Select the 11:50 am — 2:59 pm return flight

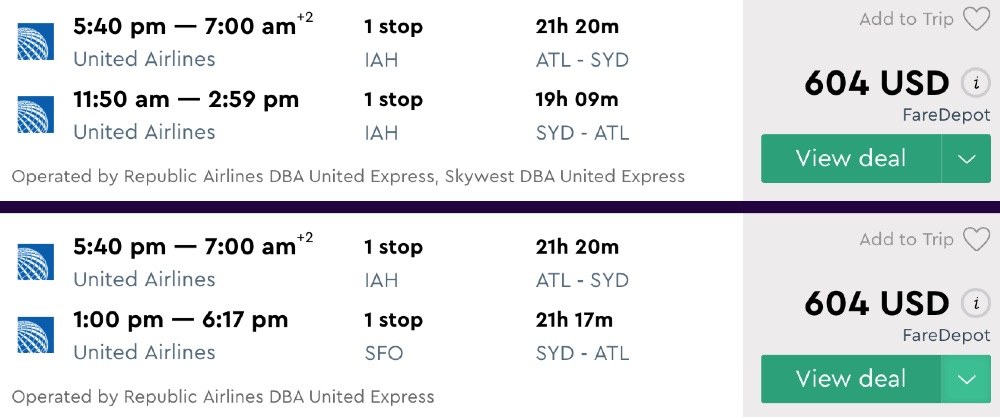[x=186, y=99]
